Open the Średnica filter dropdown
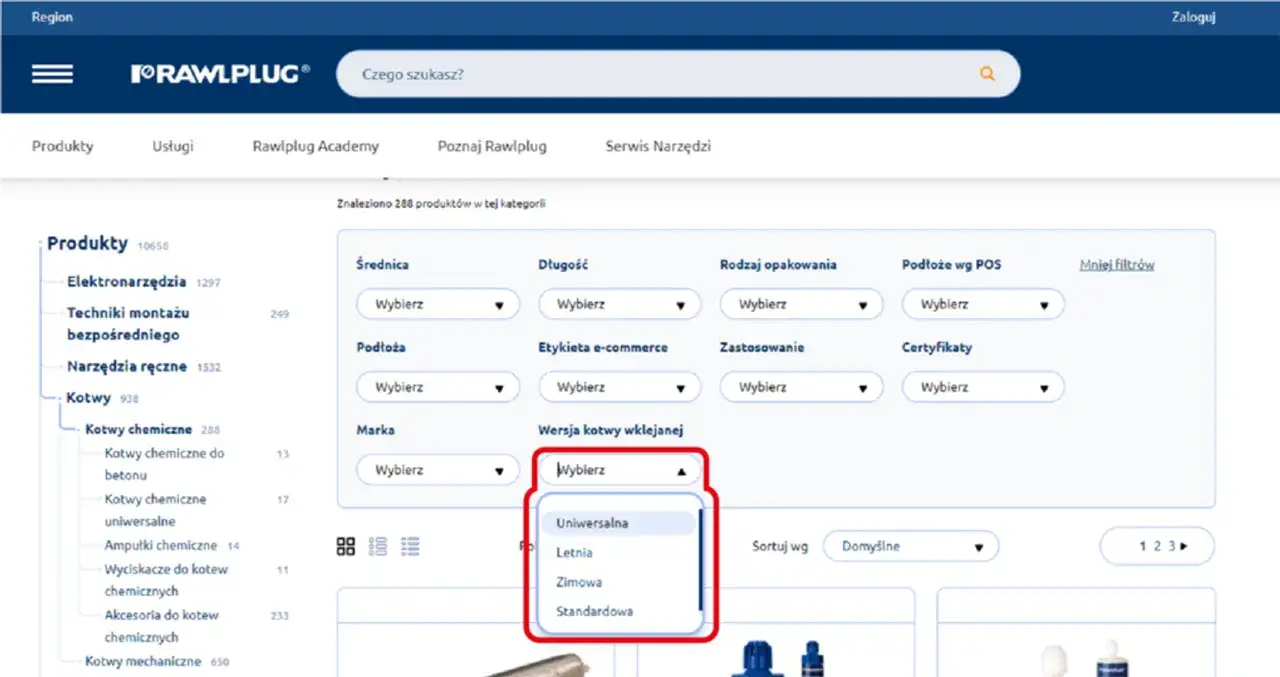The height and width of the screenshot is (677, 1280). [x=438, y=304]
